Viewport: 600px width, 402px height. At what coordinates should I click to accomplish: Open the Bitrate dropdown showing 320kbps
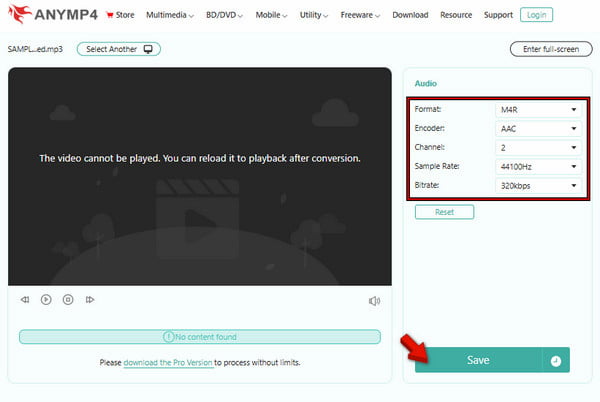coord(538,186)
